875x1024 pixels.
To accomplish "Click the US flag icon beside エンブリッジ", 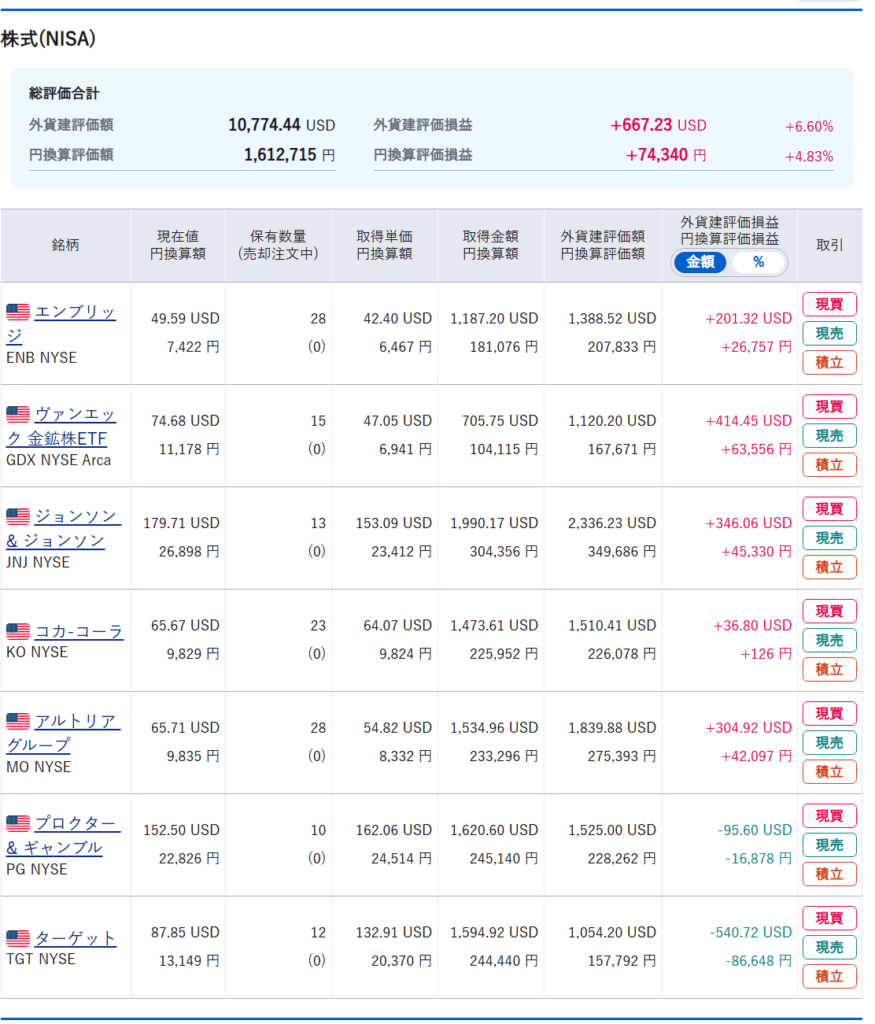I will [18, 312].
